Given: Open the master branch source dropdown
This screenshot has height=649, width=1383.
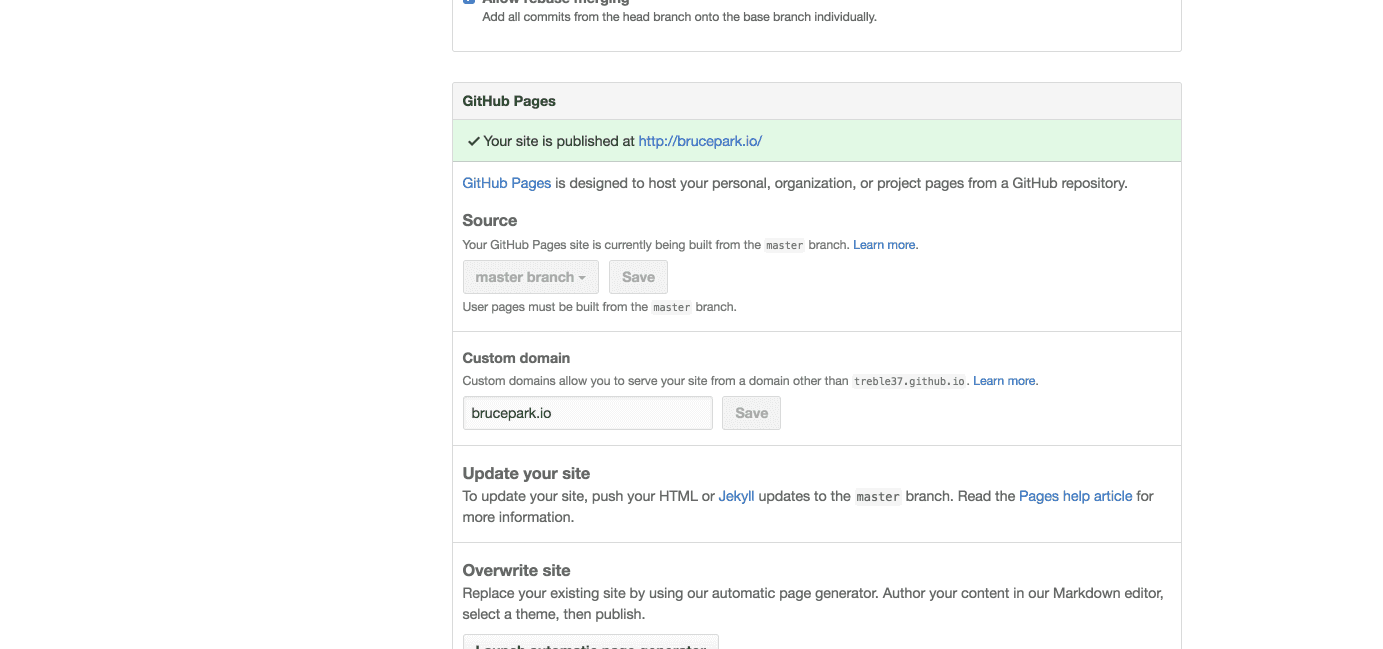Looking at the screenshot, I should (x=530, y=277).
